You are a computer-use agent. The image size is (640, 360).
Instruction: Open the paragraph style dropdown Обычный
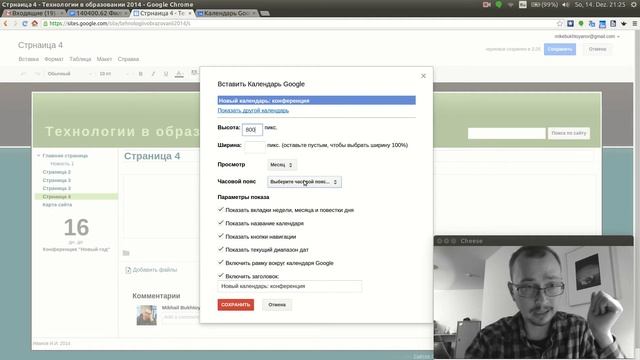[x=69, y=74]
